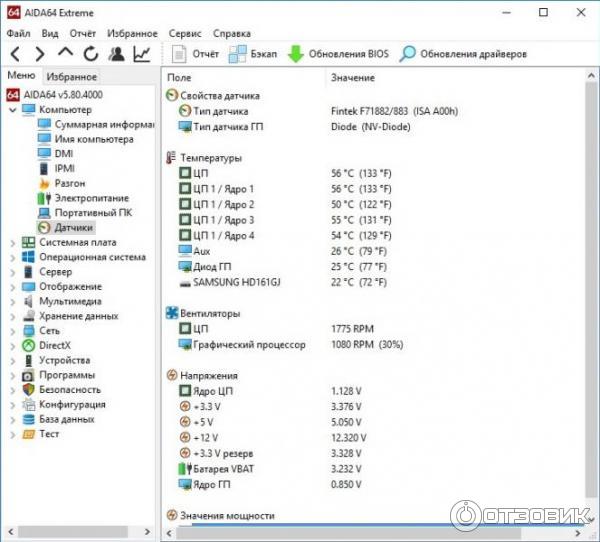Click the Разгон flame icon

(x=44, y=184)
